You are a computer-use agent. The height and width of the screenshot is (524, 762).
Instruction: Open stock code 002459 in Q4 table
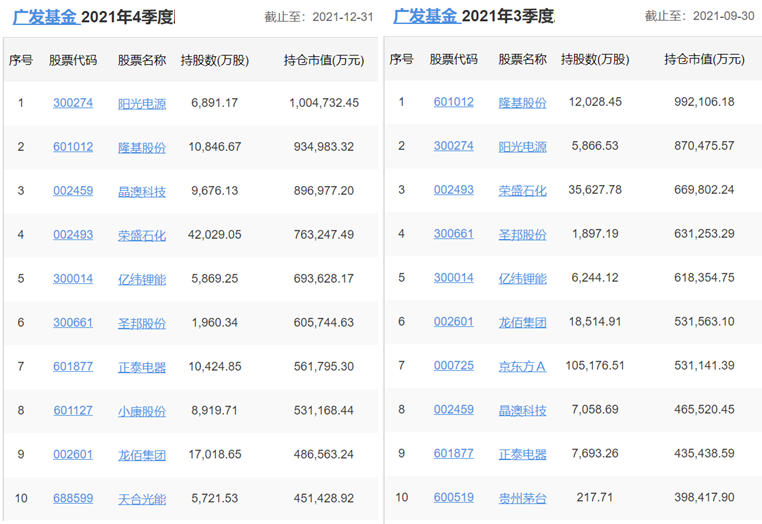73,191
